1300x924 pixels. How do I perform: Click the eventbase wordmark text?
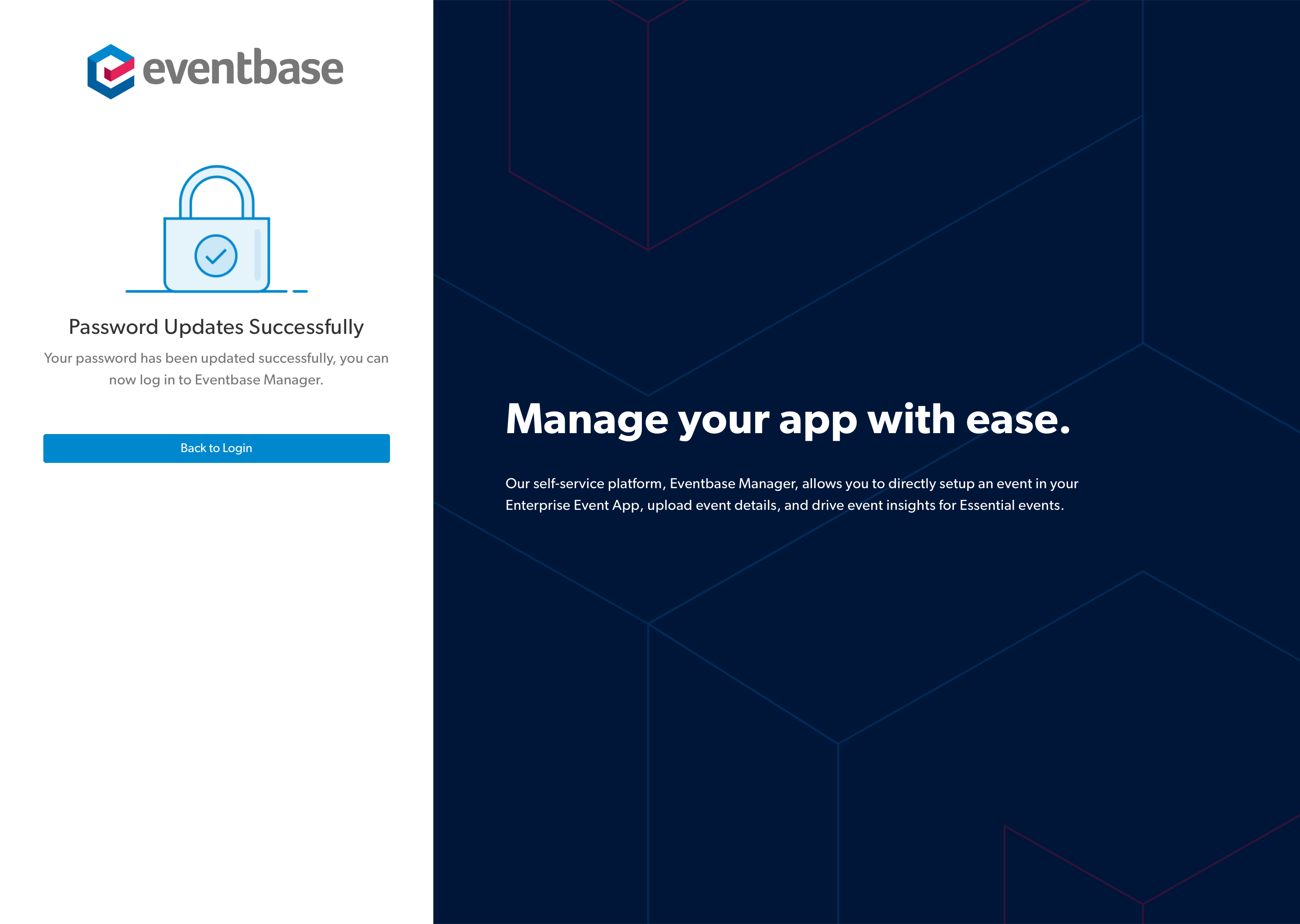243,68
